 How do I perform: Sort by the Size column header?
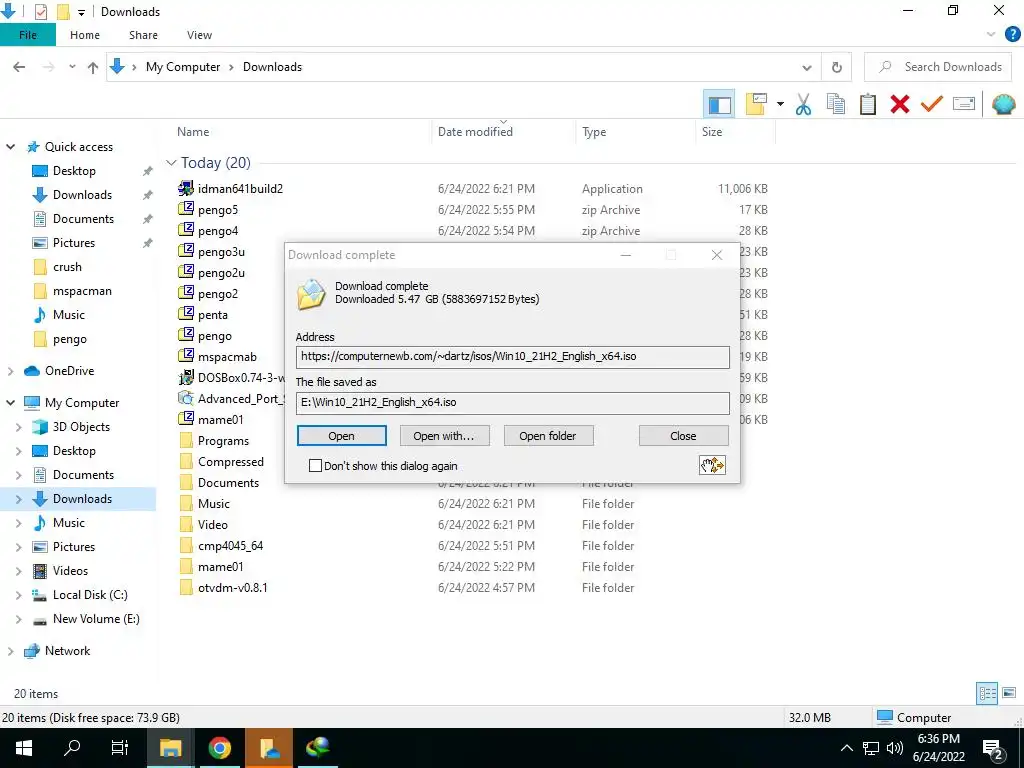712,132
